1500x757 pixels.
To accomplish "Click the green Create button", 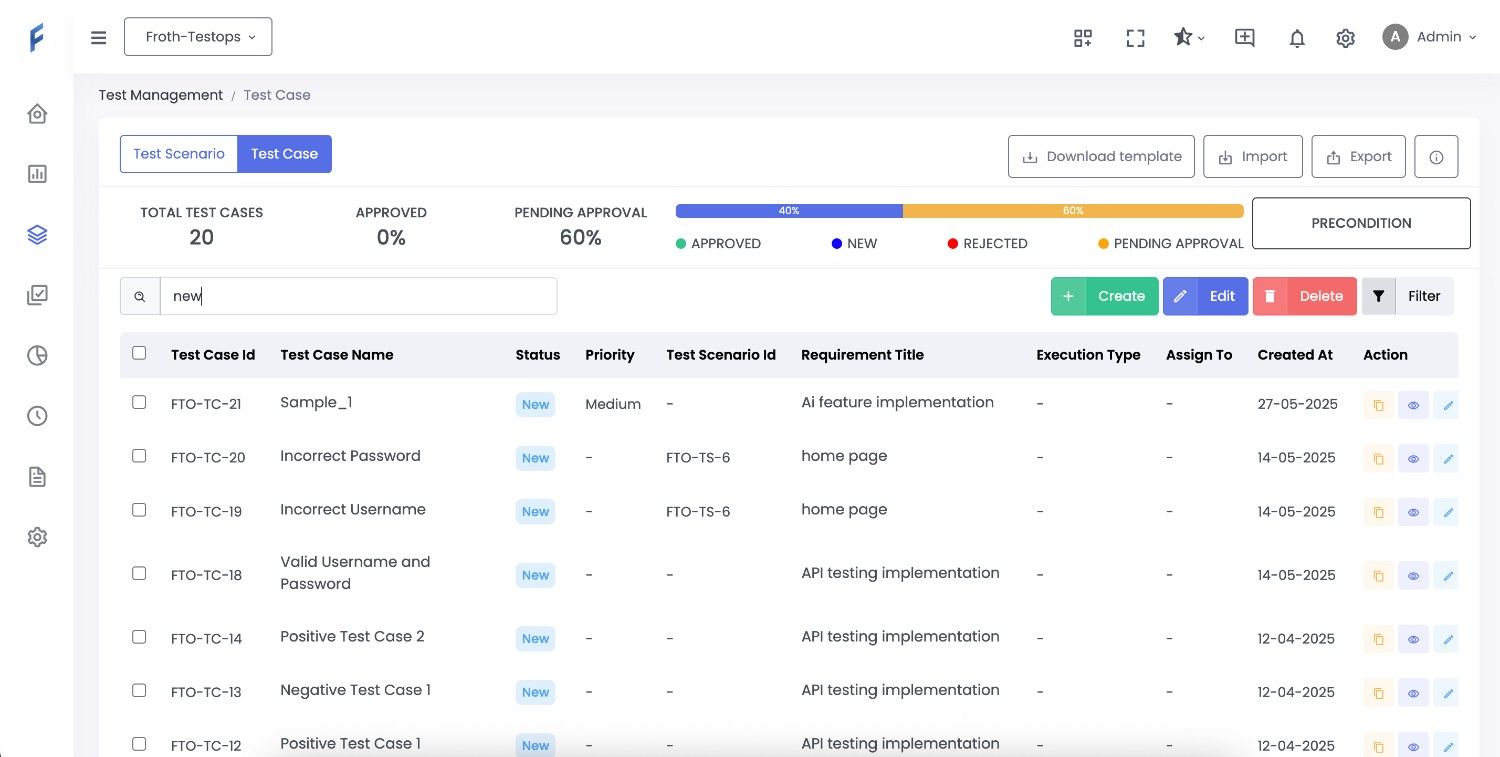I will pyautogui.click(x=1104, y=296).
